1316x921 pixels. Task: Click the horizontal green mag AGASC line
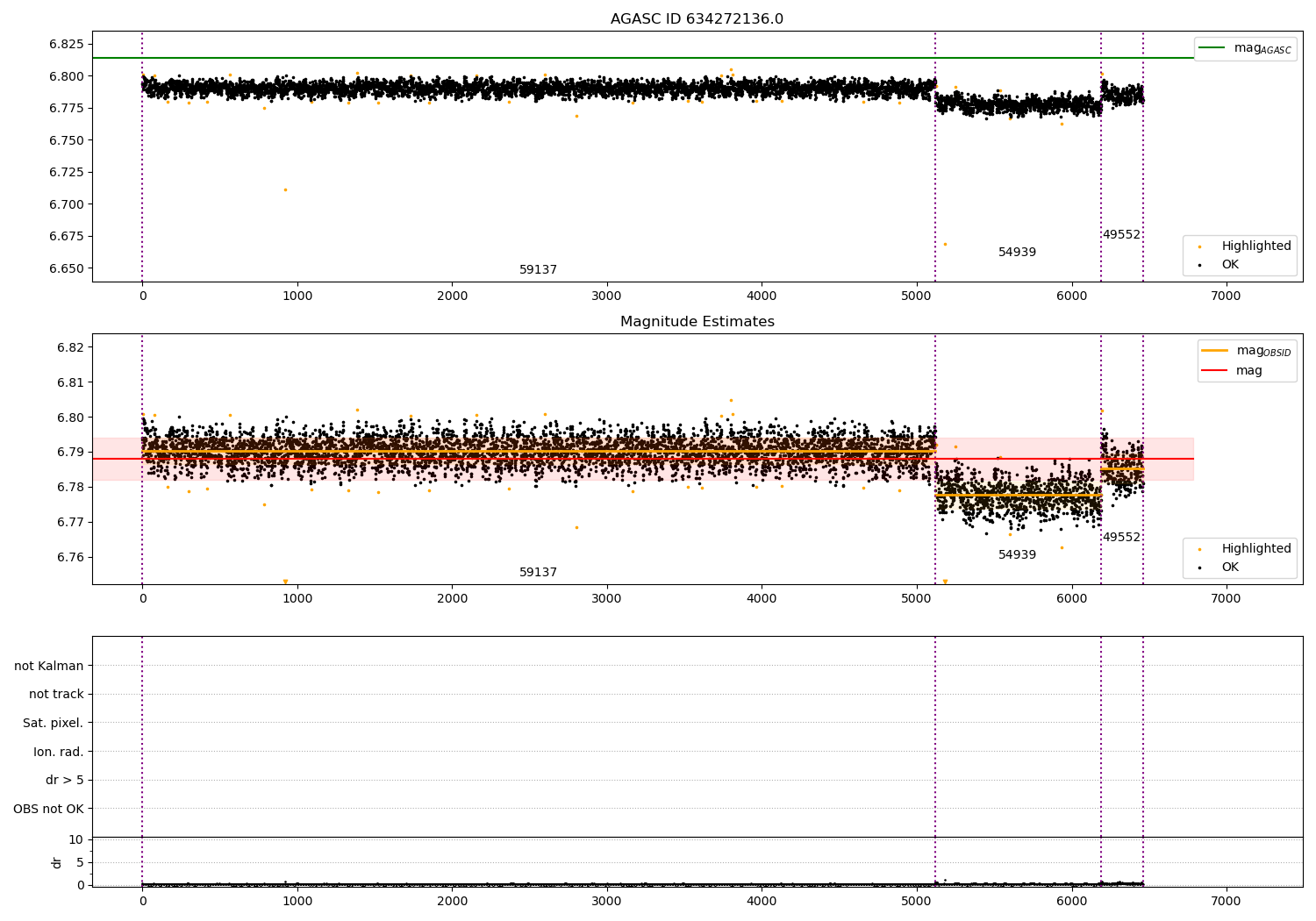point(643,58)
